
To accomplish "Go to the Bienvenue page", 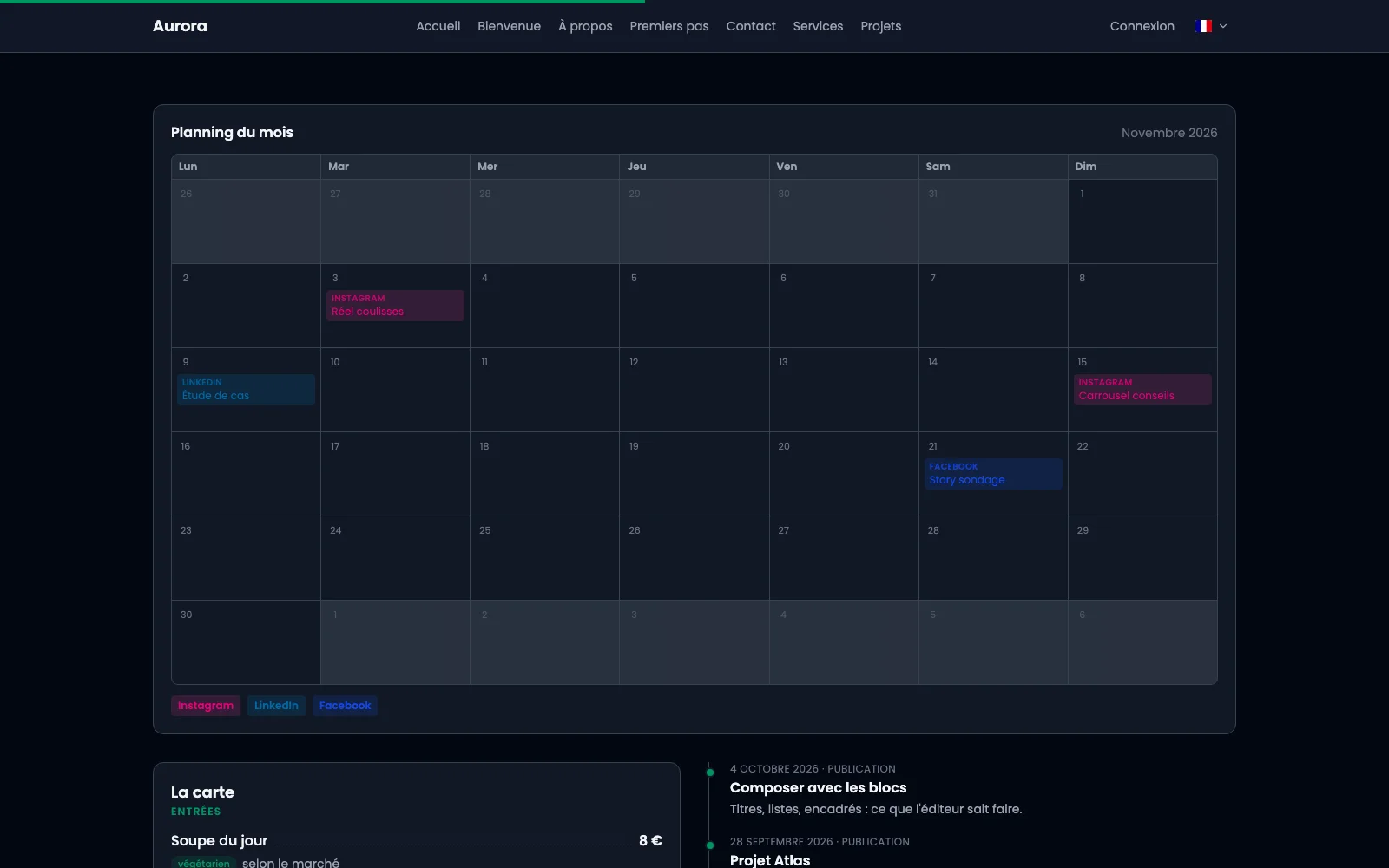I will (x=509, y=26).
